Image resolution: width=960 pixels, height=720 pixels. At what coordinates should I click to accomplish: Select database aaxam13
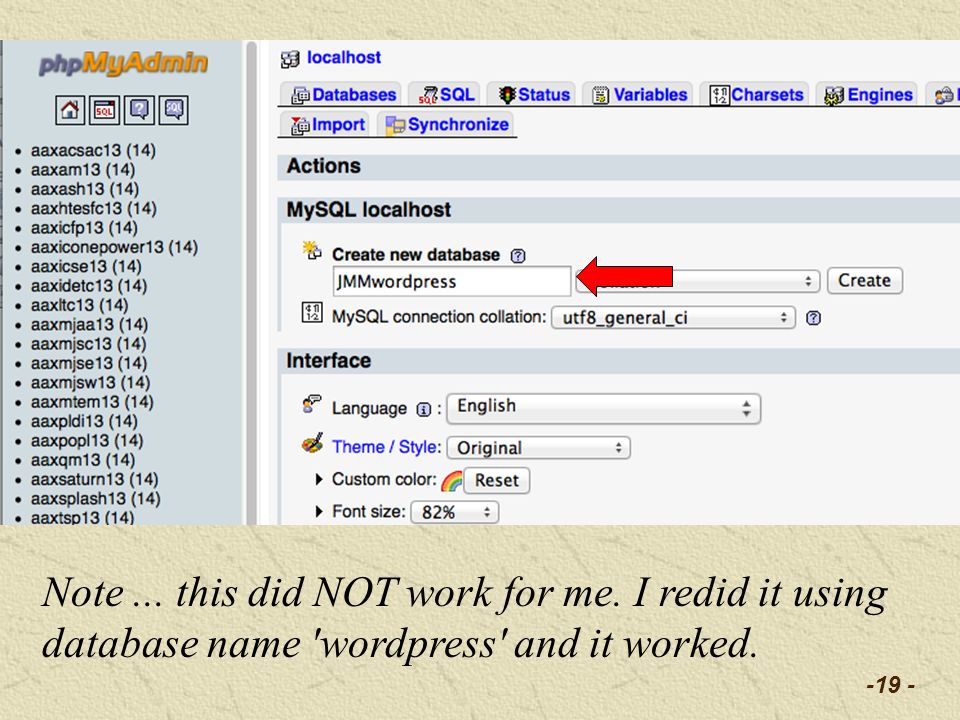coord(83,170)
